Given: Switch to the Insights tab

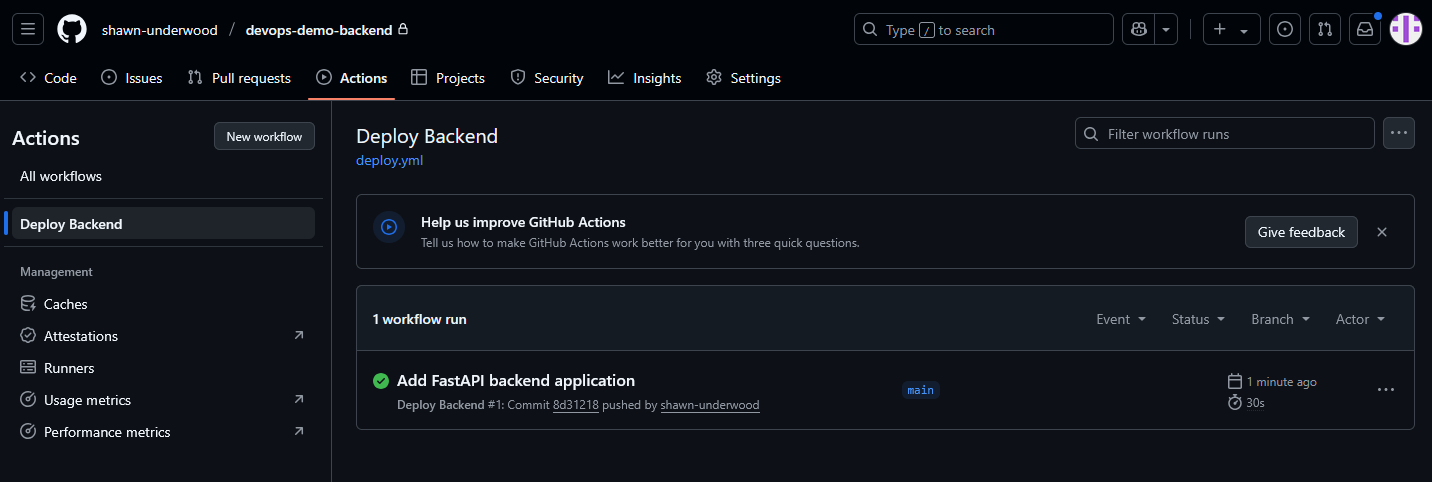Looking at the screenshot, I should [x=645, y=78].
